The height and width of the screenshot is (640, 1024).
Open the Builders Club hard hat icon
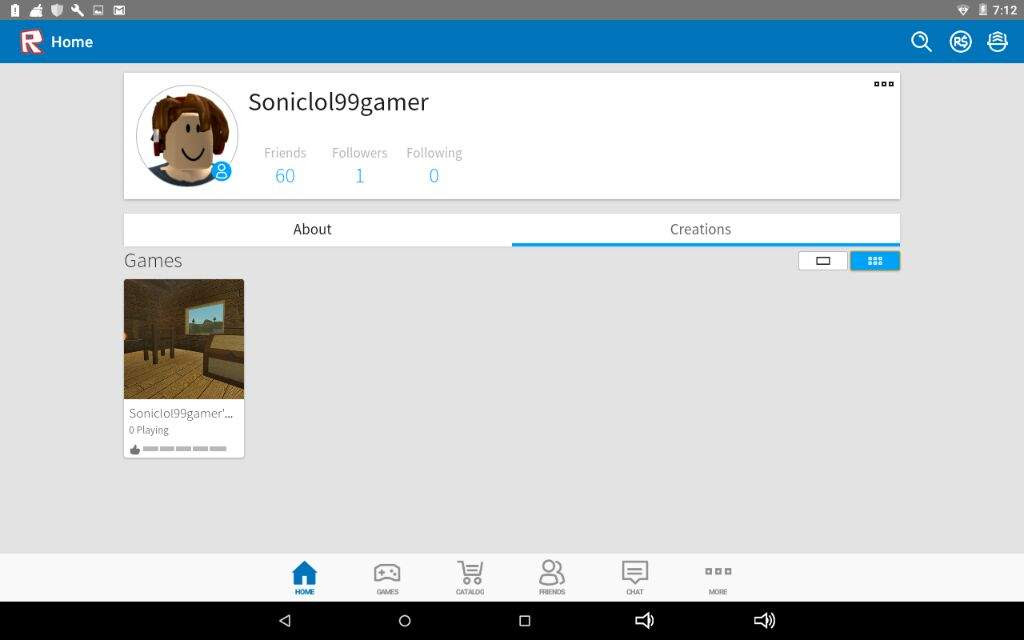[x=997, y=42]
